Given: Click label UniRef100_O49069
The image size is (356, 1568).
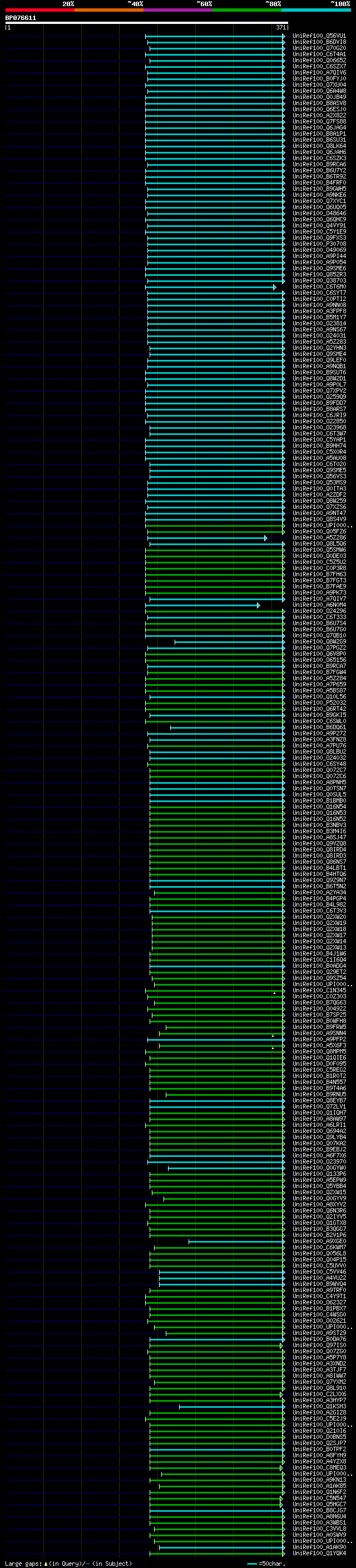Looking at the screenshot, I should pyautogui.click(x=319, y=250).
